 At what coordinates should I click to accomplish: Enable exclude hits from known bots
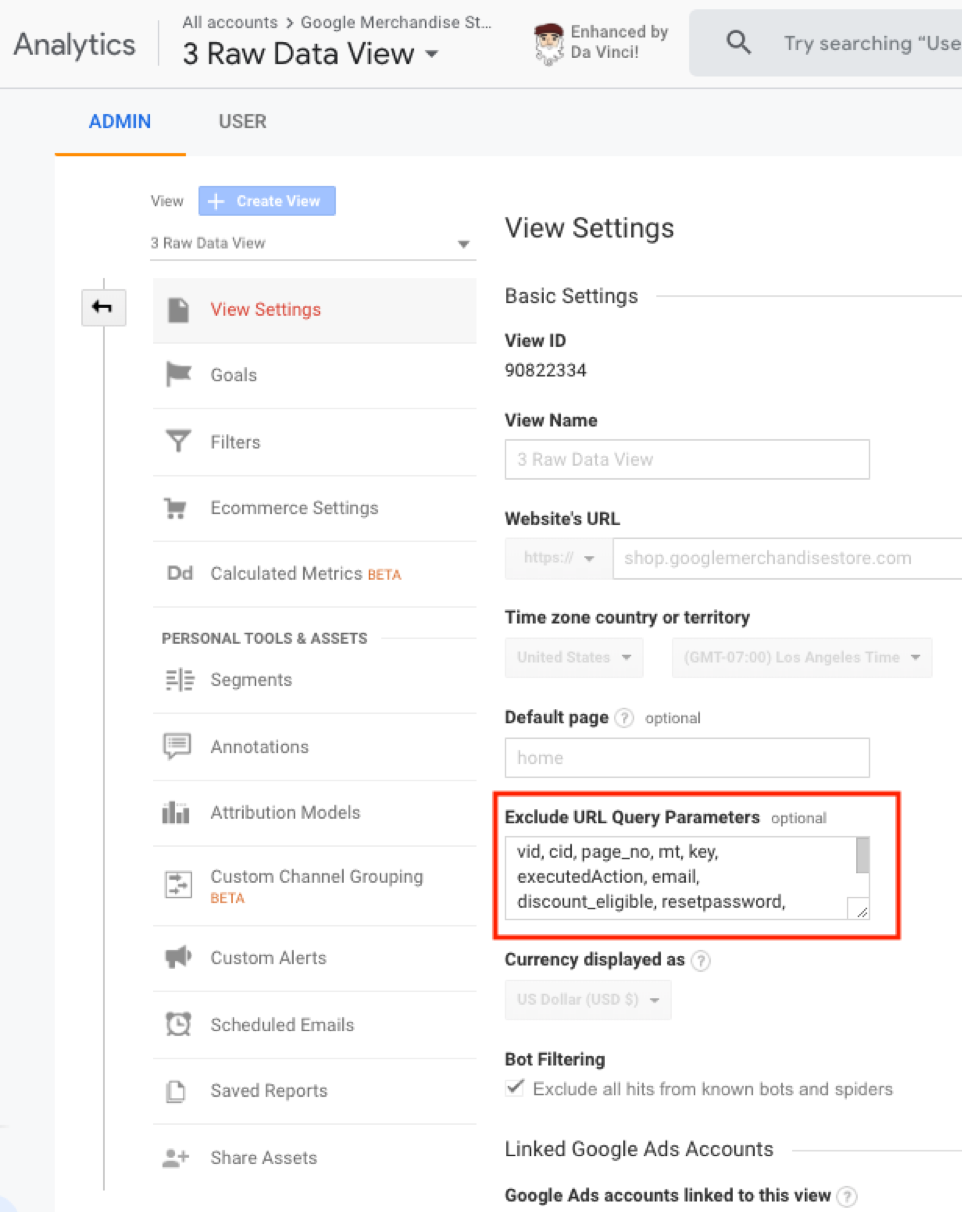514,1088
